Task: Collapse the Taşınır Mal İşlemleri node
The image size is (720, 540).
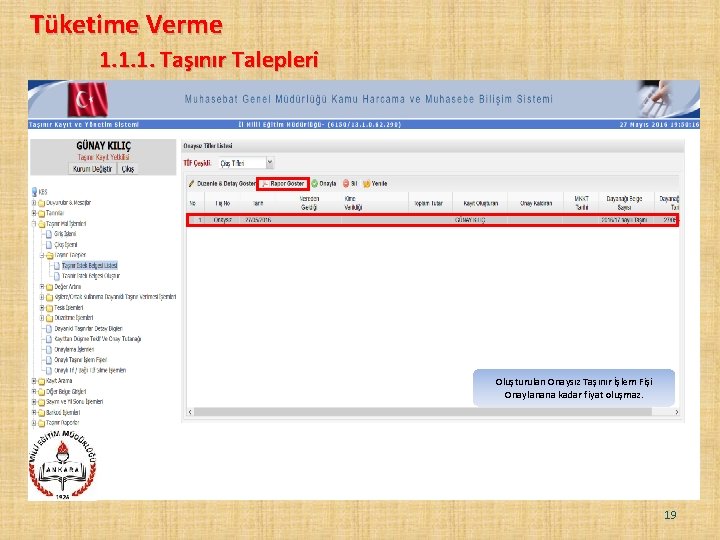Action: (34, 224)
